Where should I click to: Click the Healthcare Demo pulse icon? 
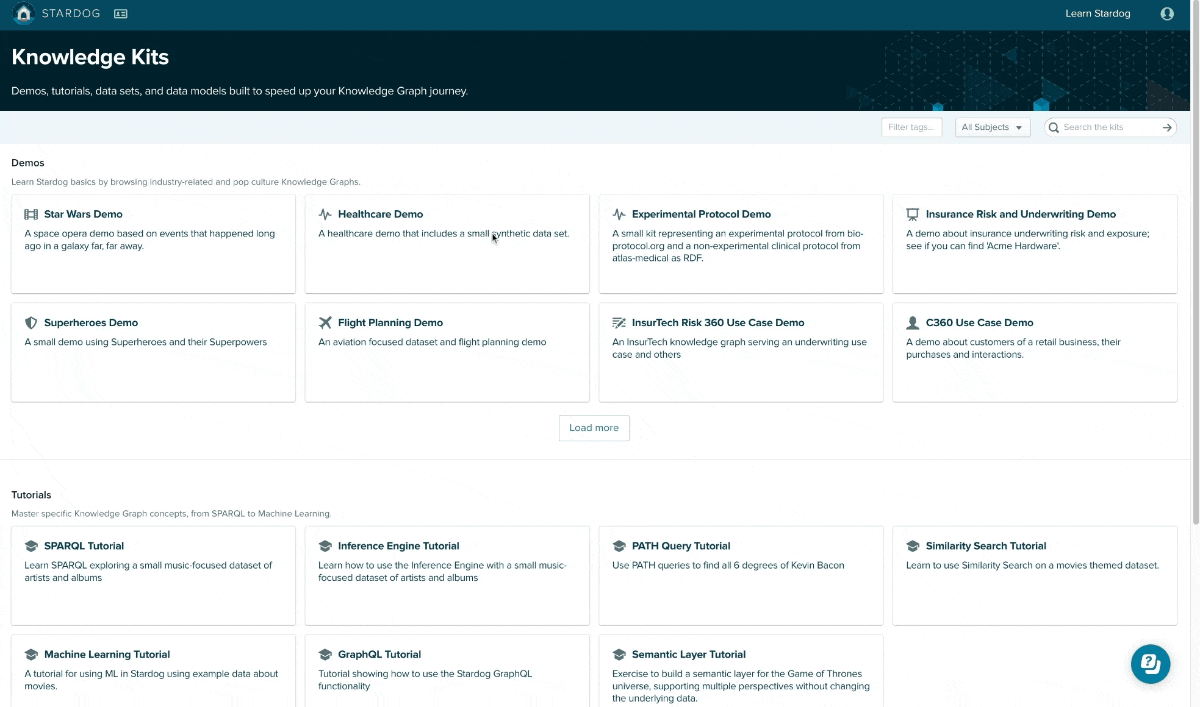(x=325, y=214)
